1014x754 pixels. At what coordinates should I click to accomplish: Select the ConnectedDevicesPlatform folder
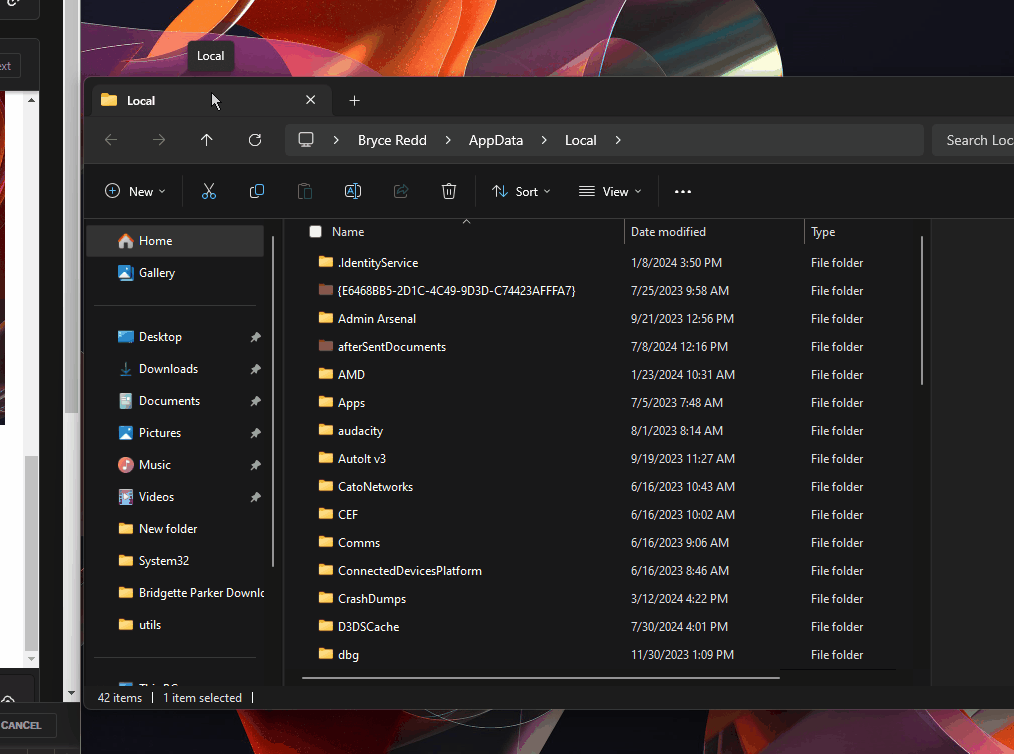pos(409,570)
